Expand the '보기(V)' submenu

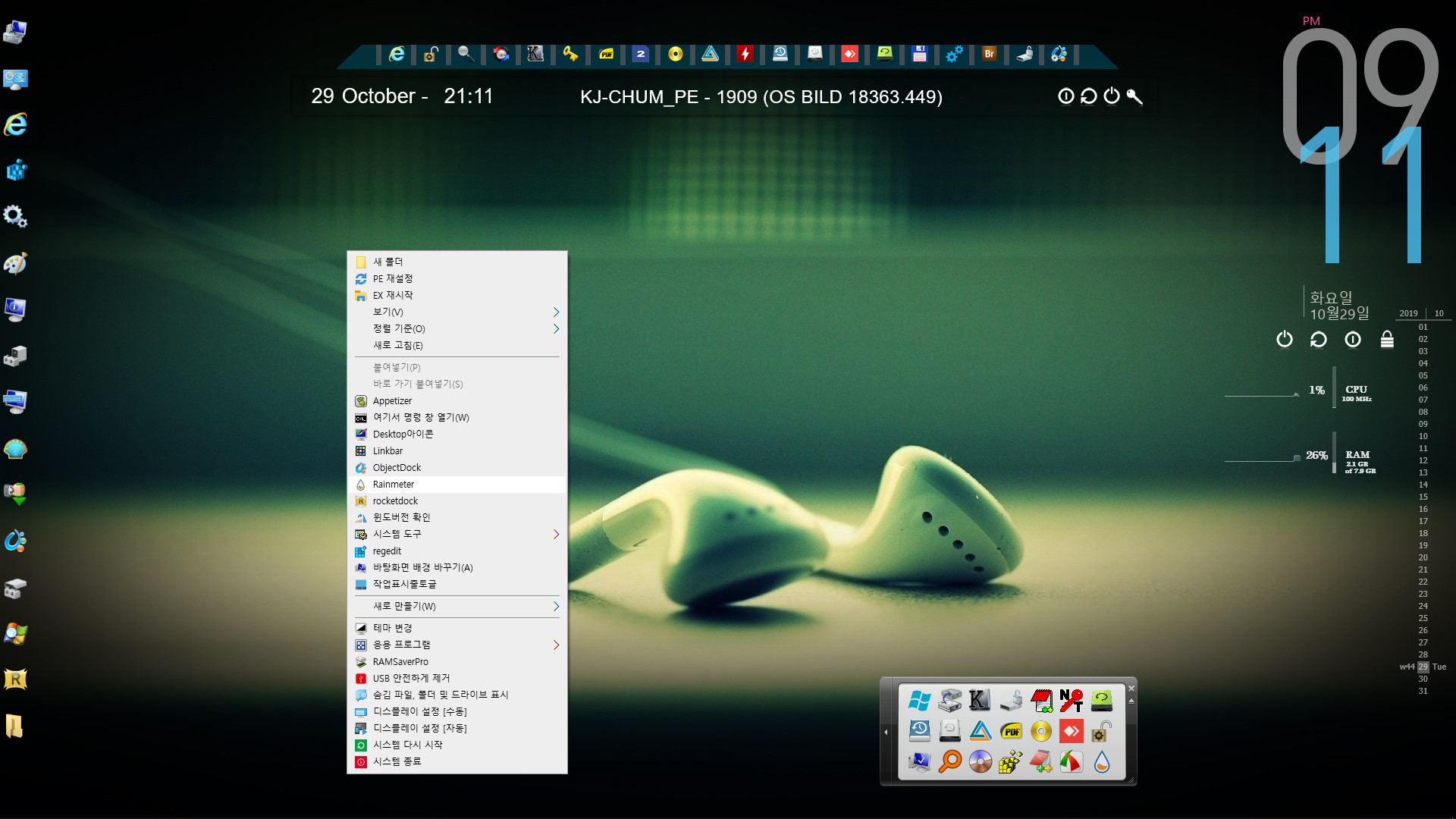point(457,312)
